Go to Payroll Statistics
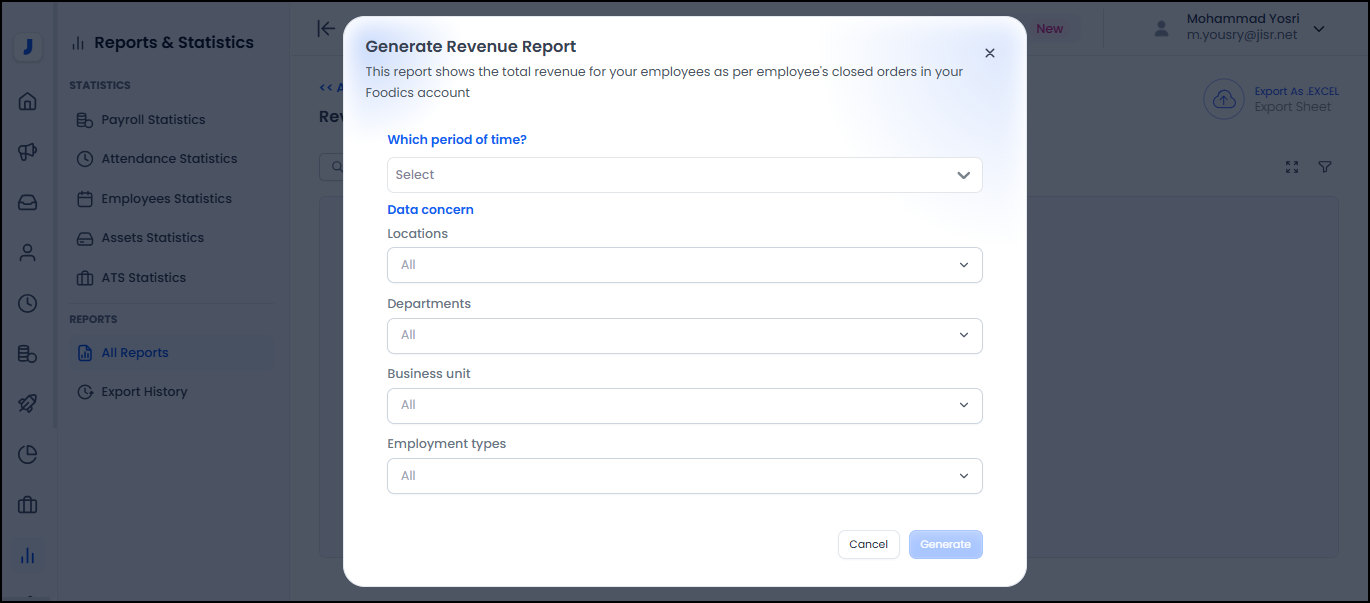1370x603 pixels. pos(153,120)
